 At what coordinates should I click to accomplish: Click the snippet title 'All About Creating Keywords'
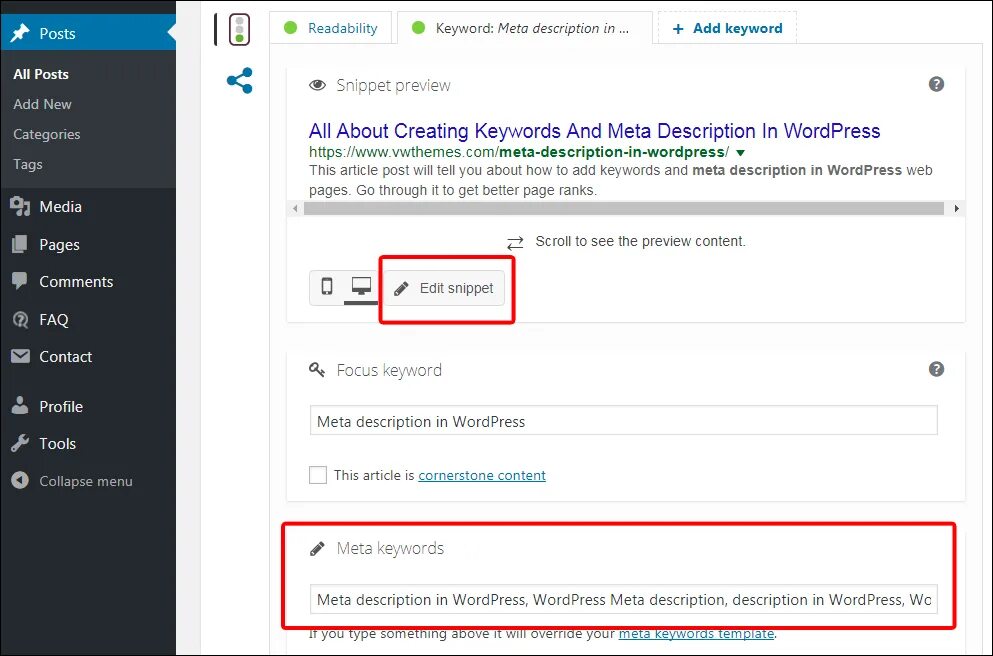(594, 131)
